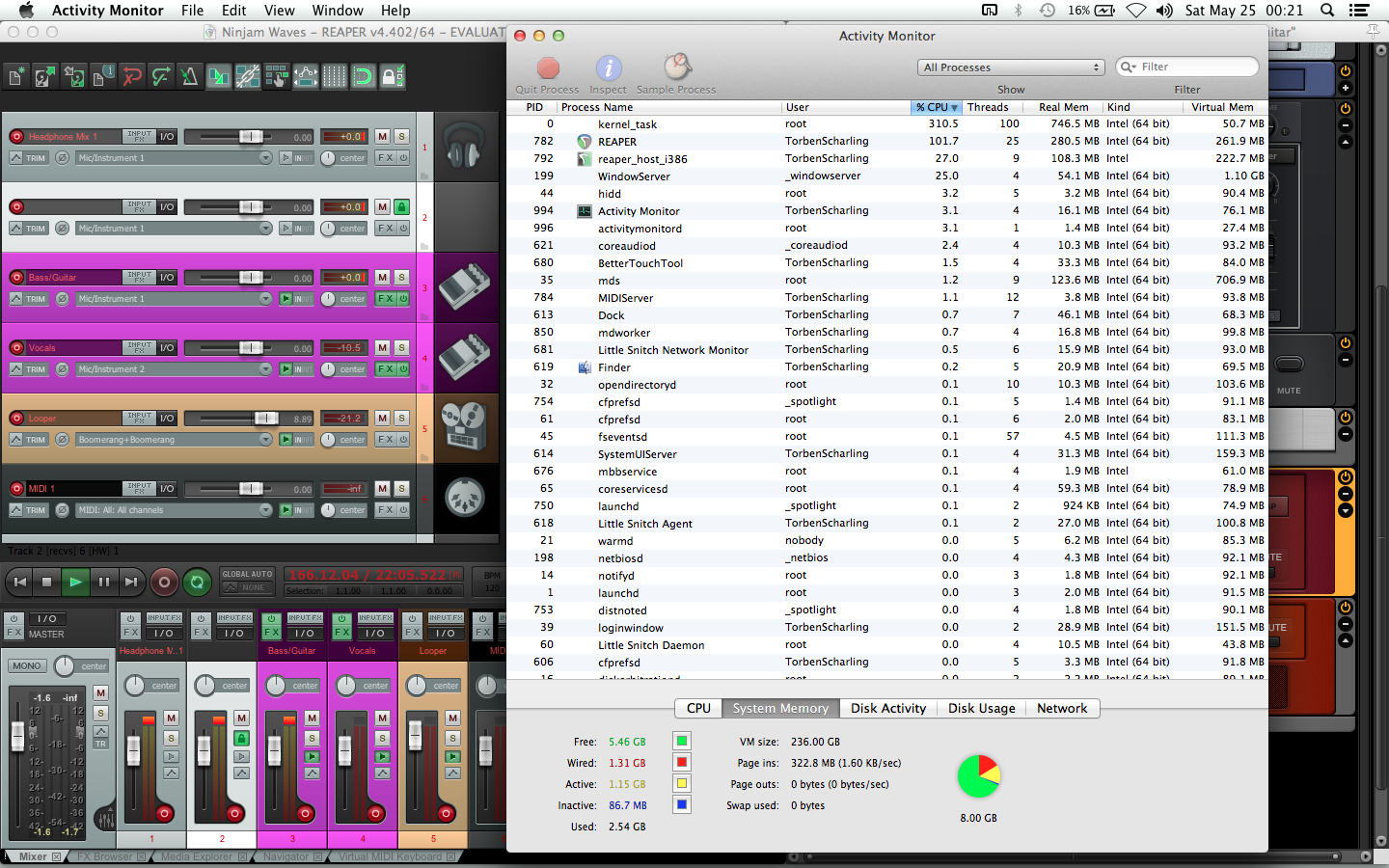Toggle the metronome icon in REAPER toolbar
1389x868 pixels.
[190, 76]
